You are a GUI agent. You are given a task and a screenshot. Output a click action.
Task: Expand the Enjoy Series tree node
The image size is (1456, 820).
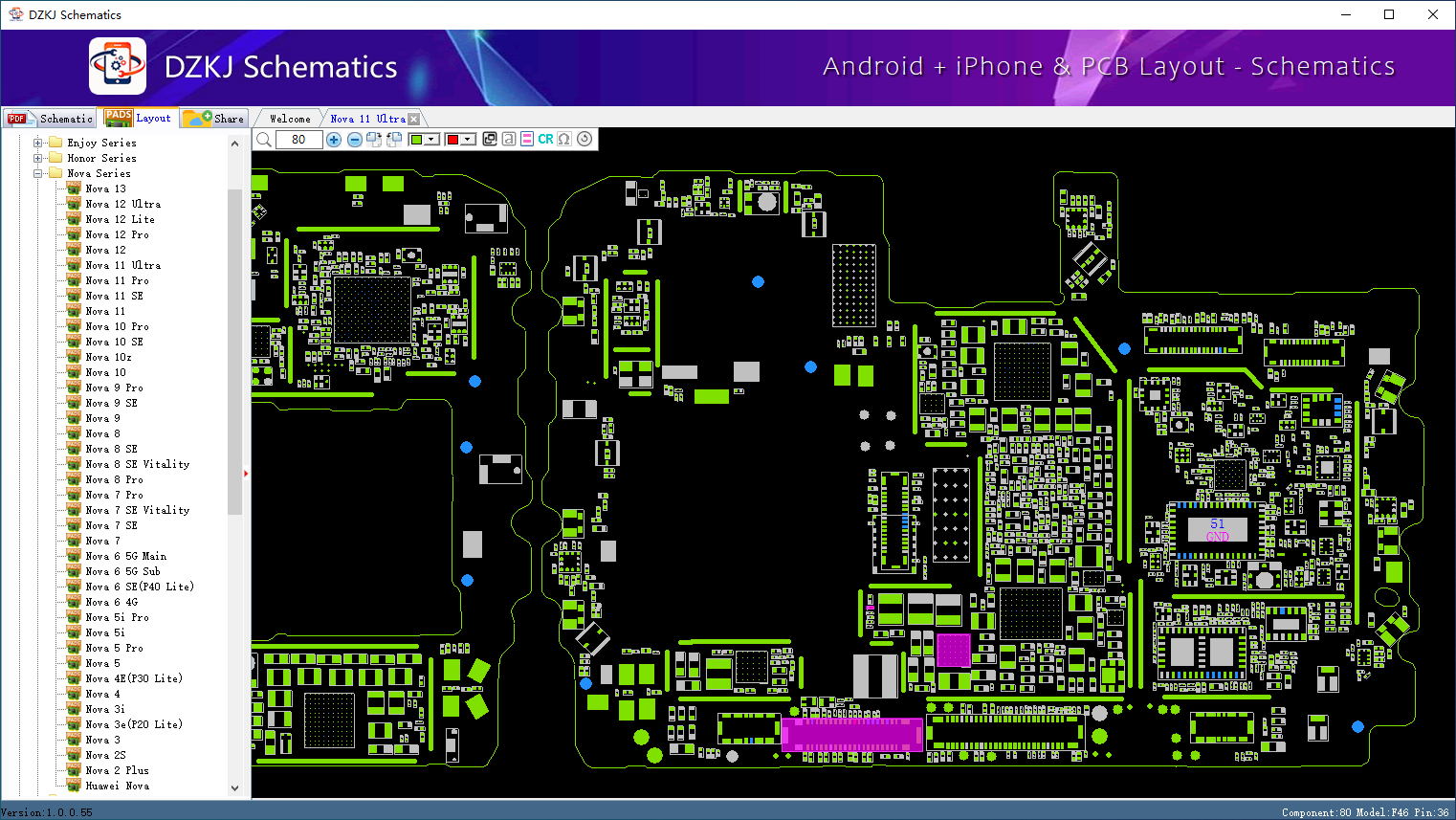pos(38,143)
